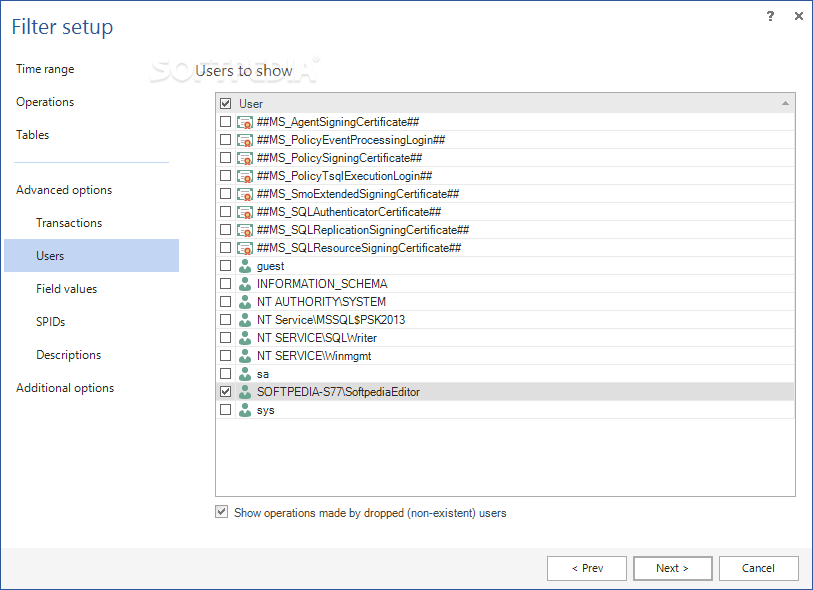The image size is (813, 590).
Task: Uncheck the SOFTPEDIA-S77\SoftpediaEditor user checkbox
Action: (225, 392)
